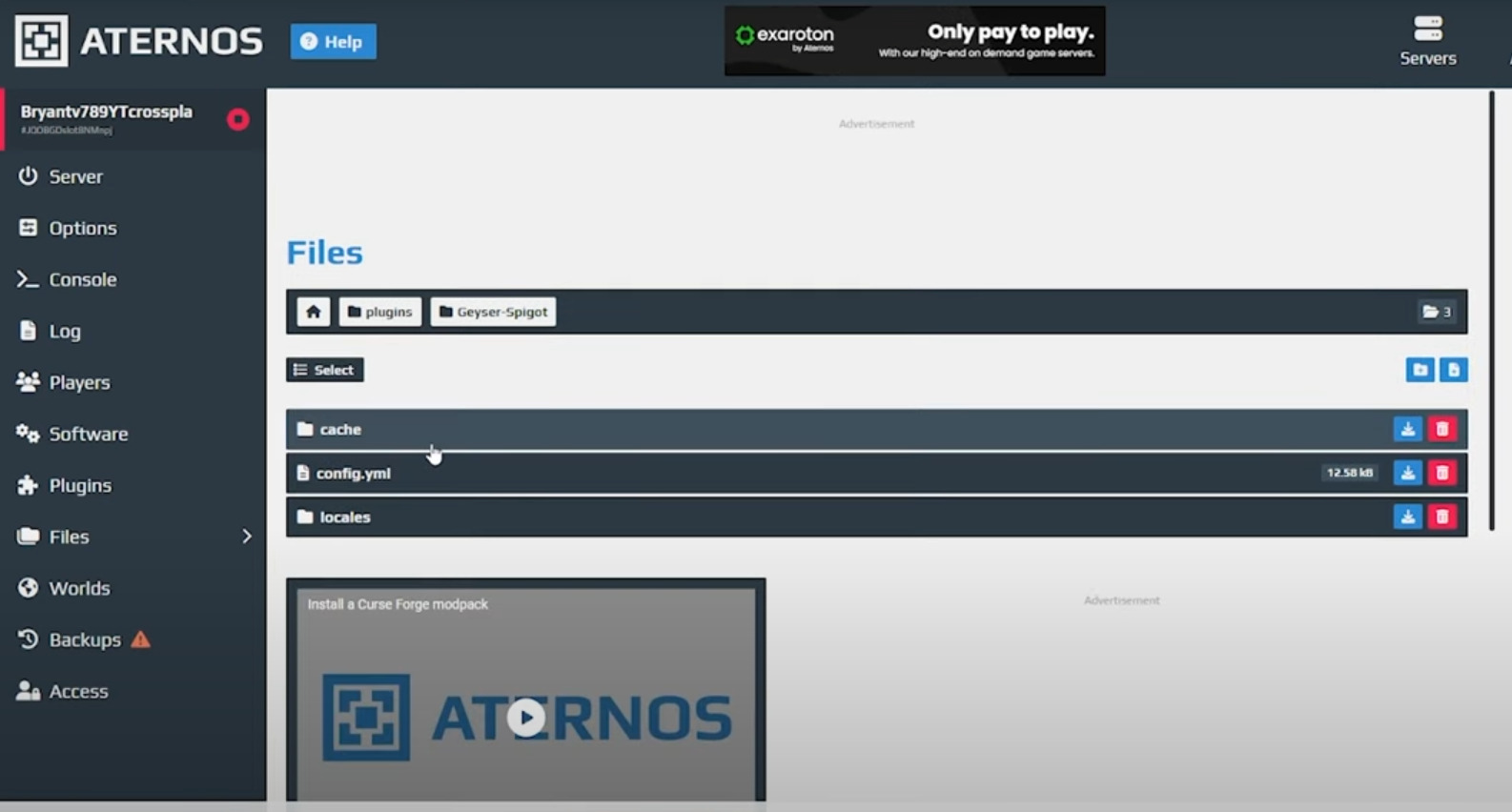This screenshot has height=812, width=1512.
Task: Click the folder count badge showing 3
Action: (x=1437, y=312)
